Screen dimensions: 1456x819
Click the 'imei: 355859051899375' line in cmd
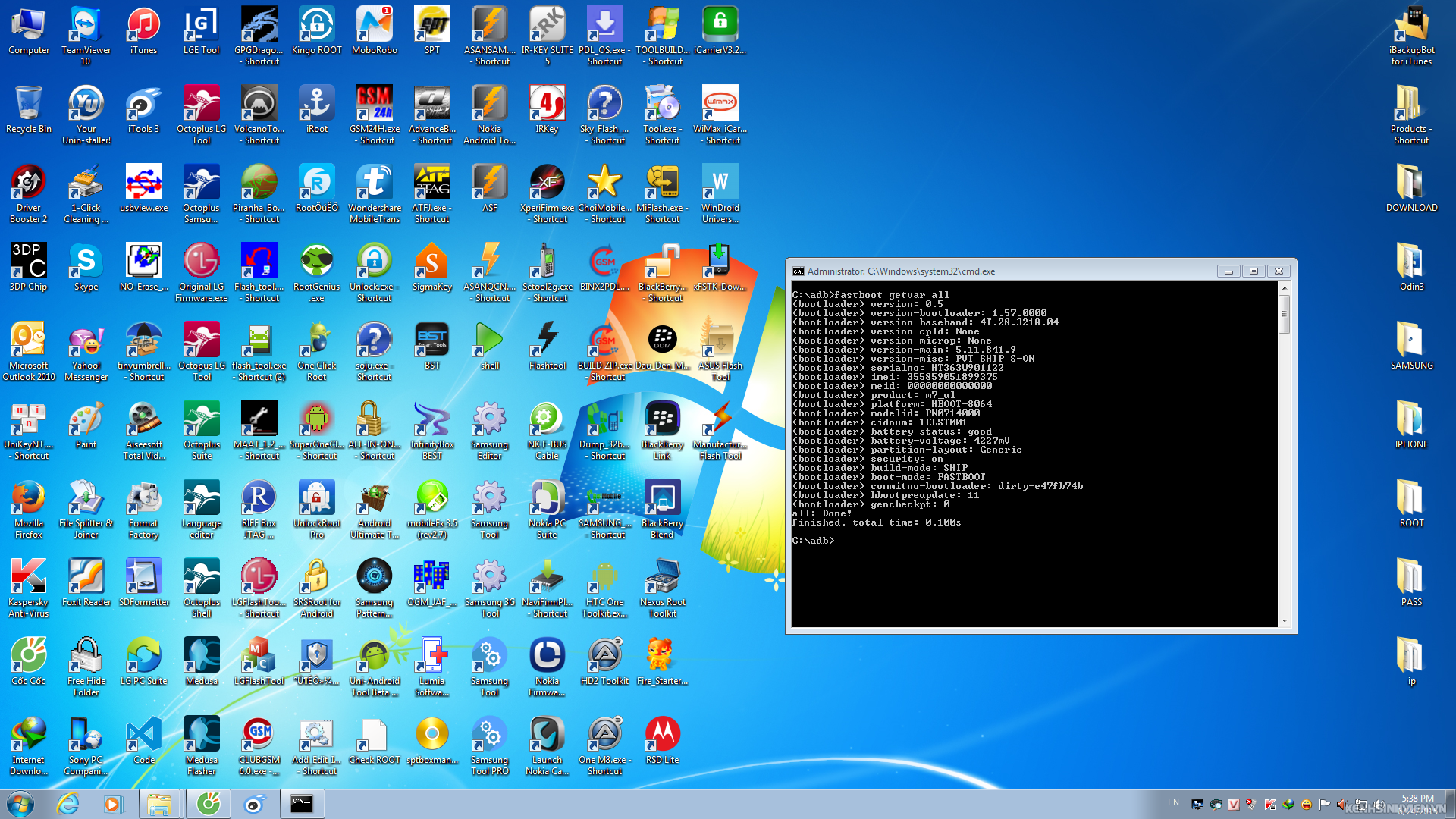pos(895,377)
